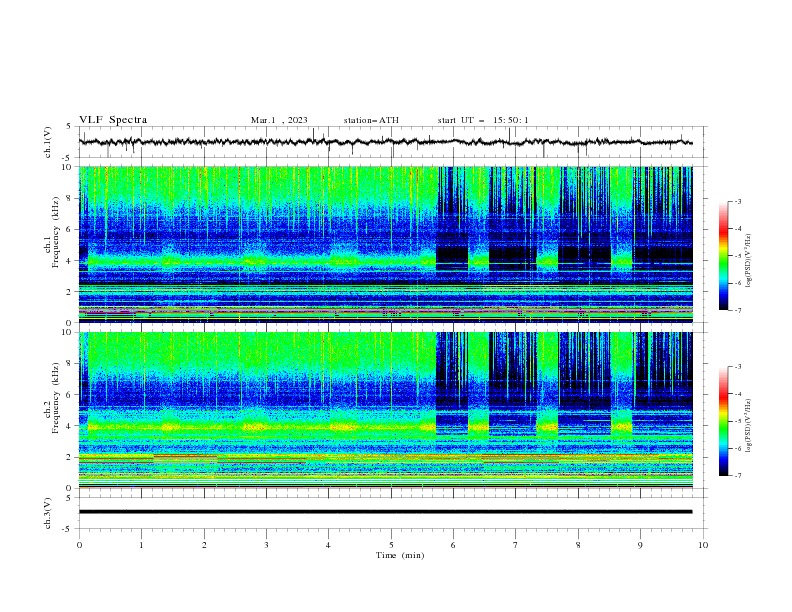The image size is (792, 612).
Task: Click the 'ch.3(V)' axis label
Action: [x=48, y=513]
